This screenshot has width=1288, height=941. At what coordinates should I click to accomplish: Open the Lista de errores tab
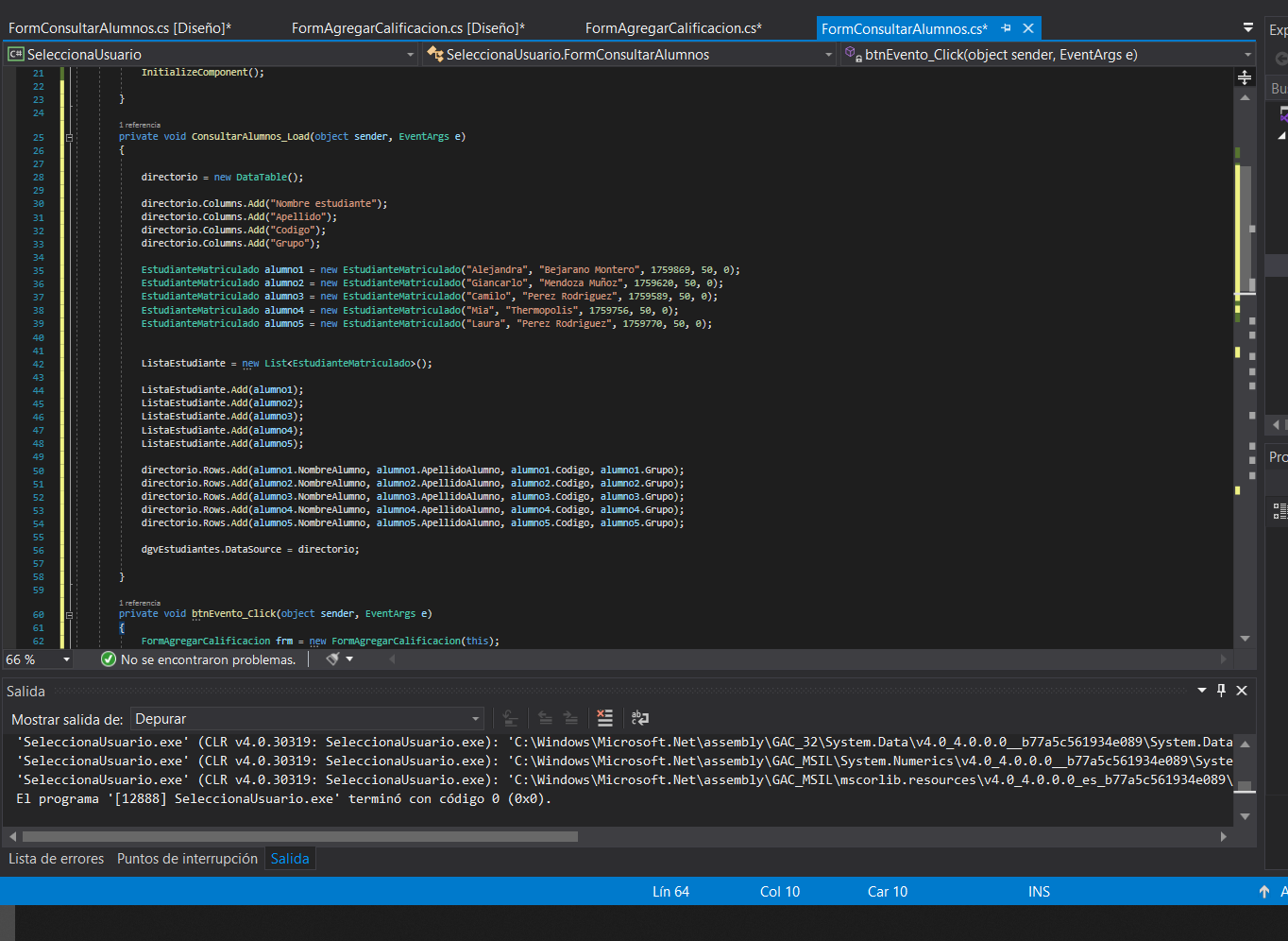(x=57, y=859)
